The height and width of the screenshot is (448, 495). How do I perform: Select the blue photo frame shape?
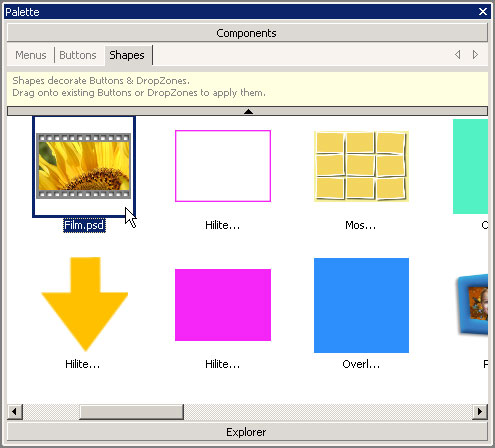[472, 304]
